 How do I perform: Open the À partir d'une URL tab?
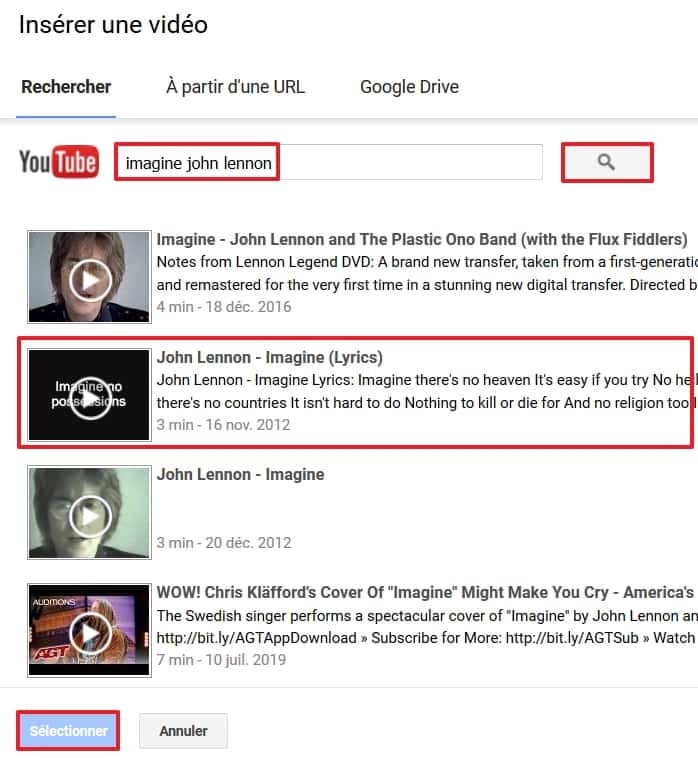235,87
